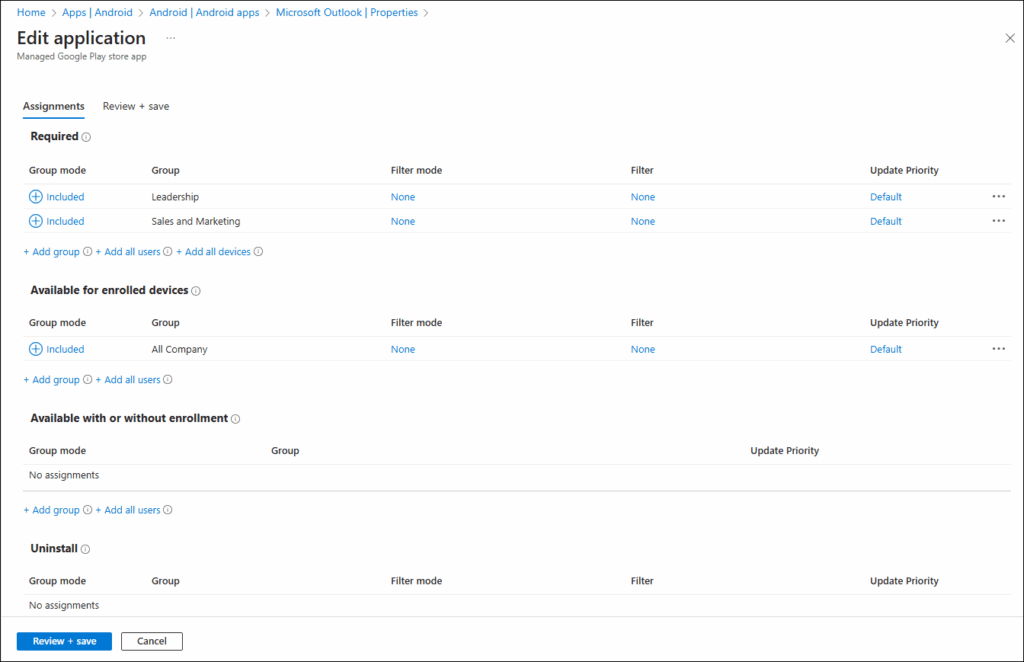
Task: Open the info tooltip next to Required
Action: pyautogui.click(x=85, y=137)
